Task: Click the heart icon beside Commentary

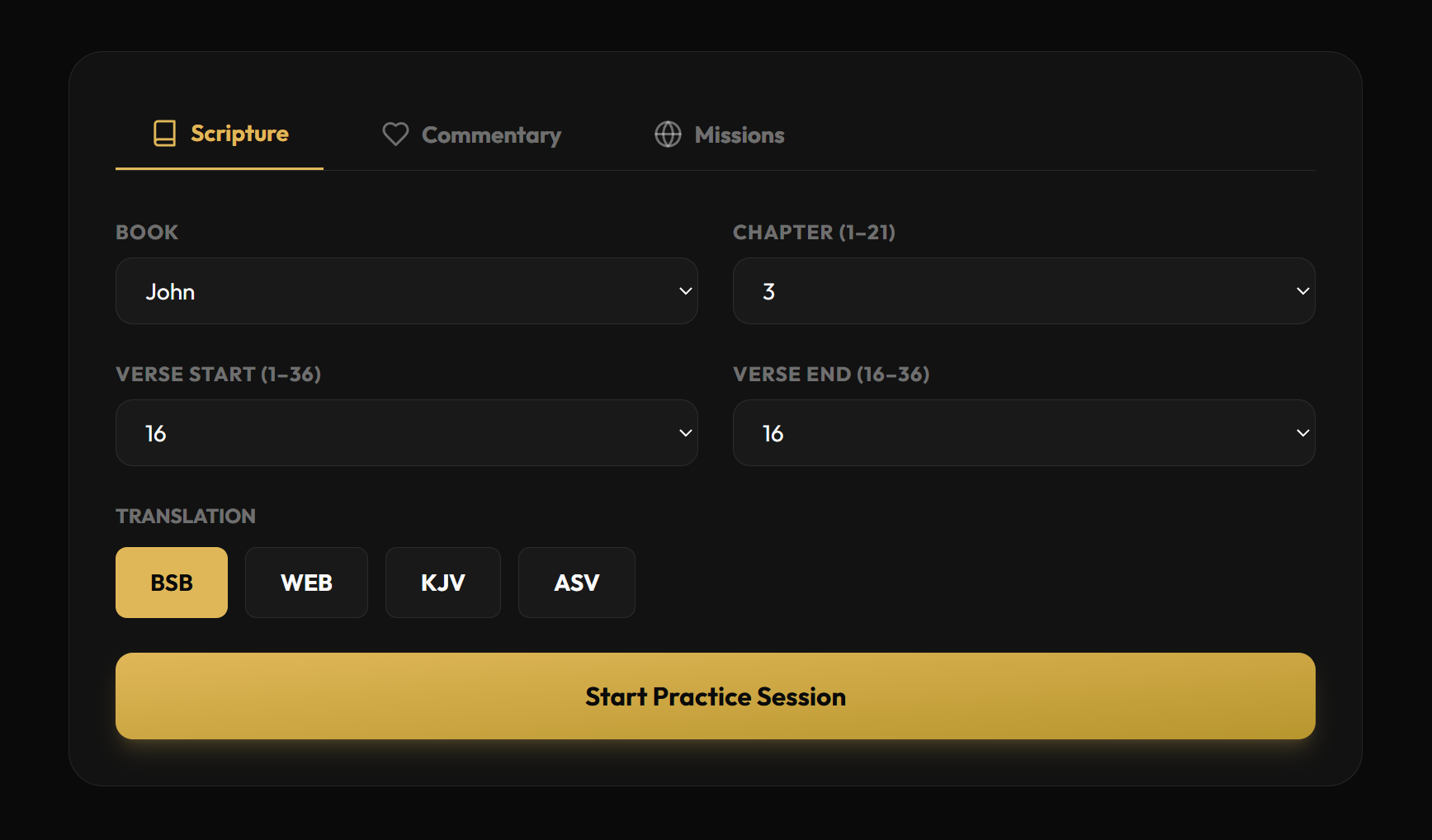Action: click(x=395, y=134)
